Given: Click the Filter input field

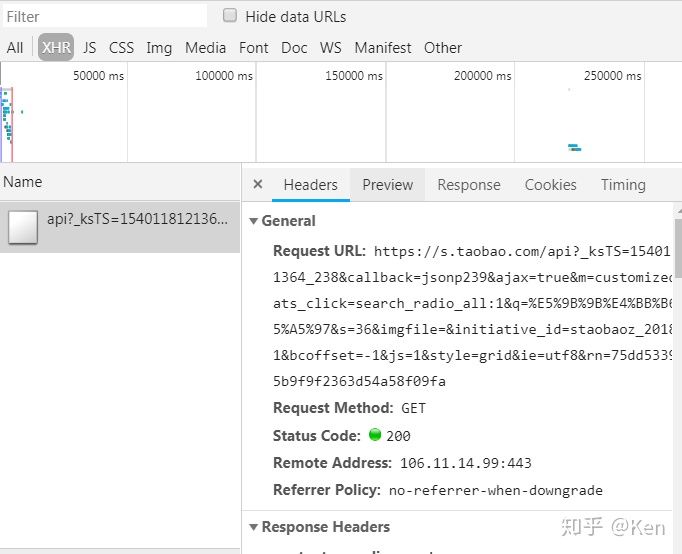Looking at the screenshot, I should [104, 17].
